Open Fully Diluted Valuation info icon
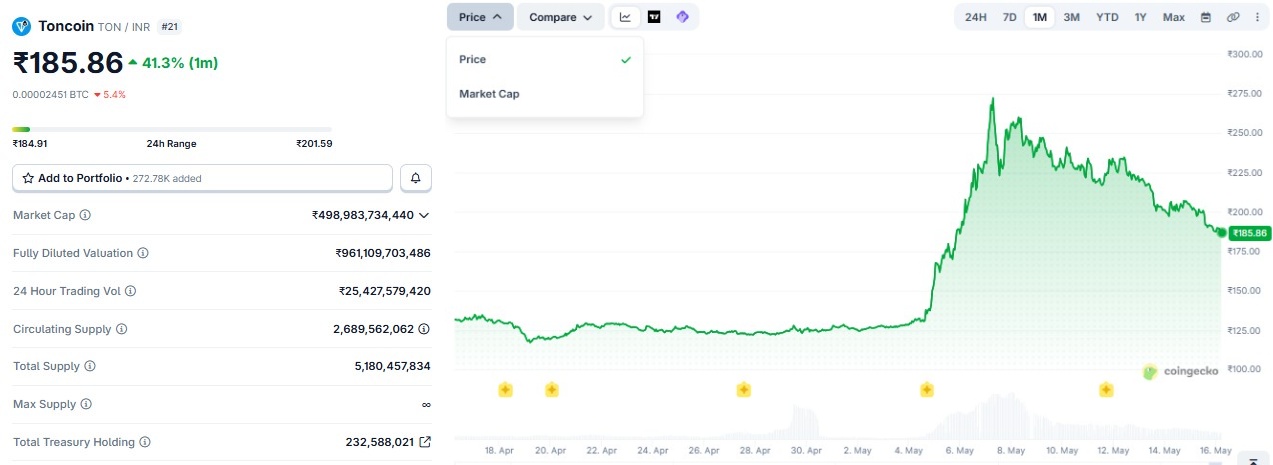The image size is (1273, 465). click(143, 253)
